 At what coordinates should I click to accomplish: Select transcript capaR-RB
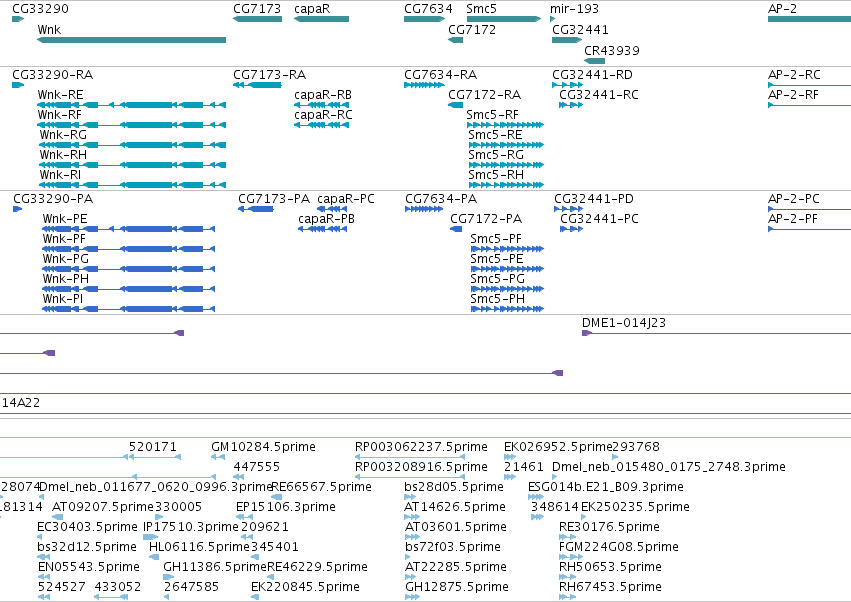point(321,105)
